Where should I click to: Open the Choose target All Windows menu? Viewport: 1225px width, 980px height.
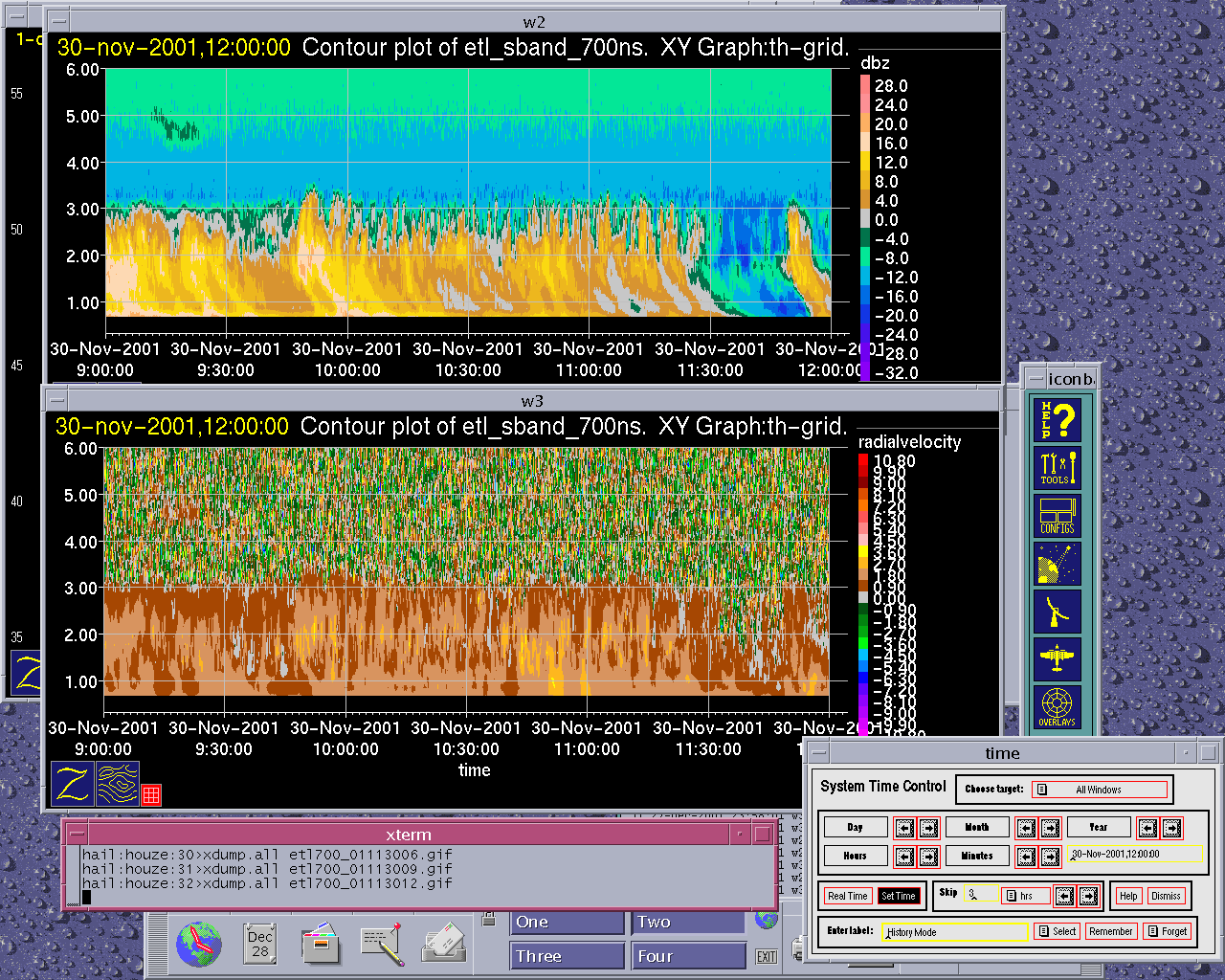1100,790
